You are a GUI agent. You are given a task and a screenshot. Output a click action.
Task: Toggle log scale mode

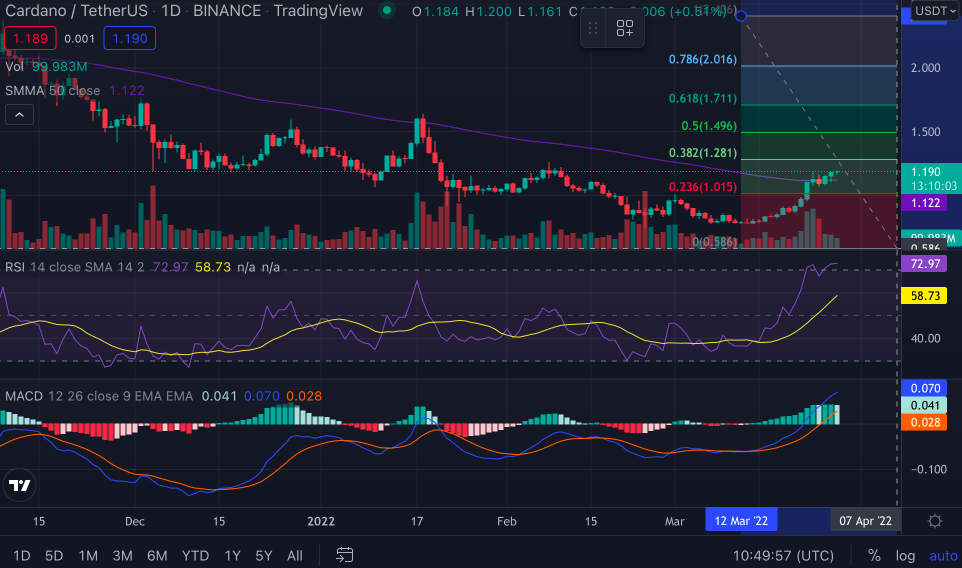pos(905,555)
